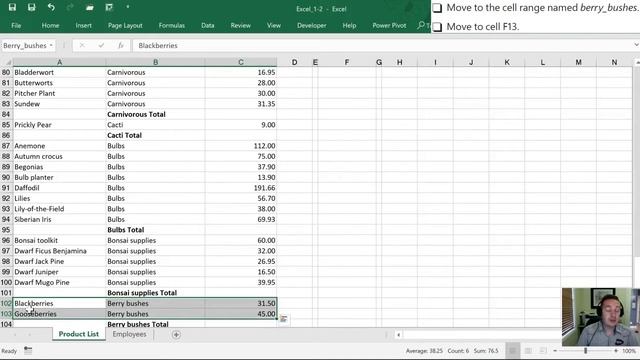
Task: Select column A header
Action: coord(59,62)
